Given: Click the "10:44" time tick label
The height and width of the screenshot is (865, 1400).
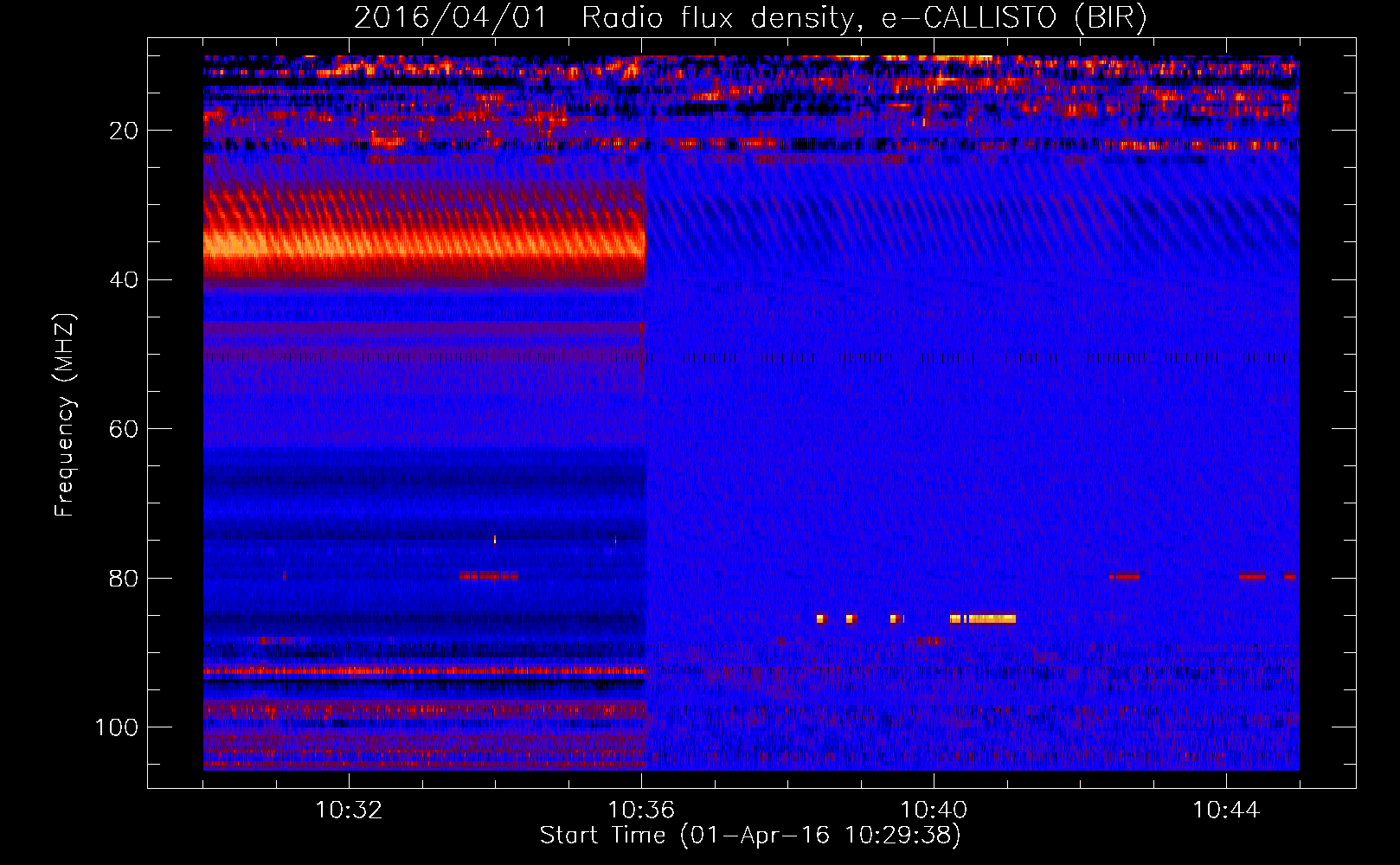Looking at the screenshot, I should (1226, 811).
